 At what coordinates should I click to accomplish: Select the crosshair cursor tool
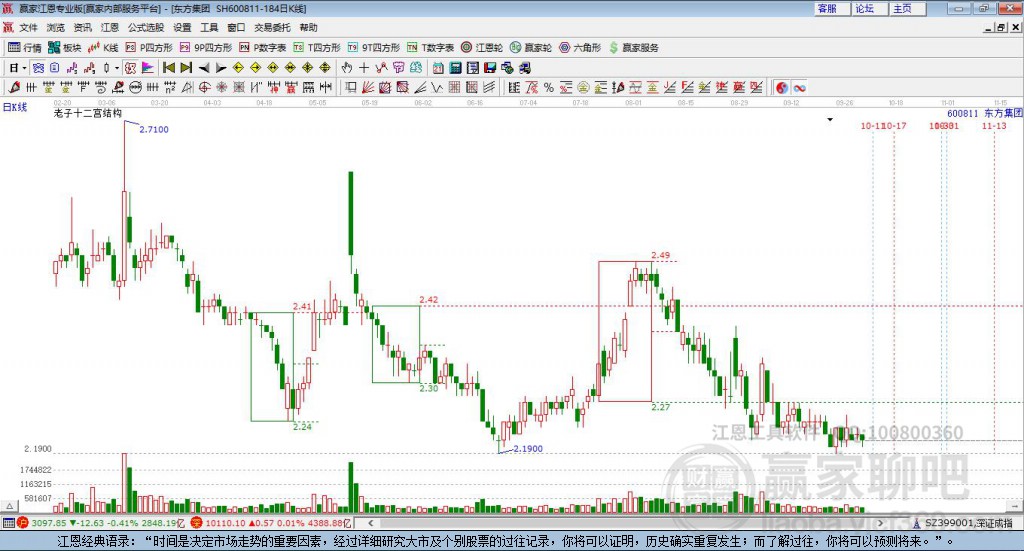coord(364,68)
